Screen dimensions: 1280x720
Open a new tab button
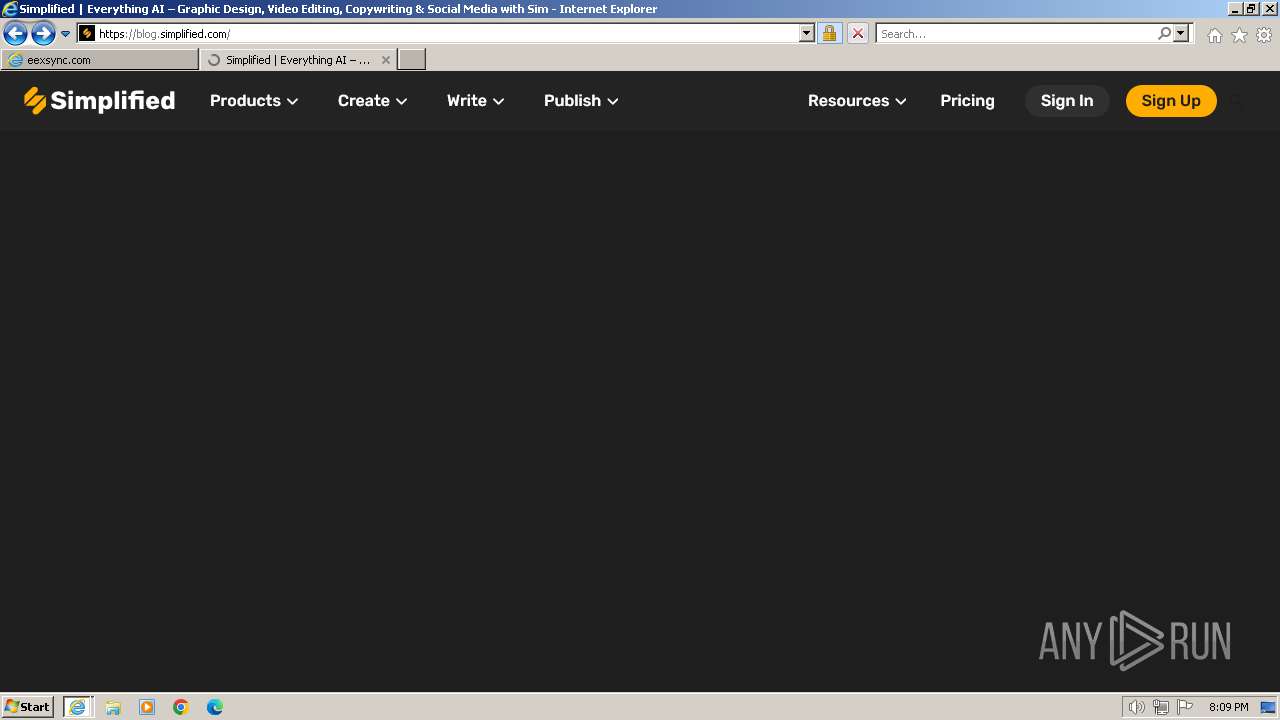[x=412, y=60]
